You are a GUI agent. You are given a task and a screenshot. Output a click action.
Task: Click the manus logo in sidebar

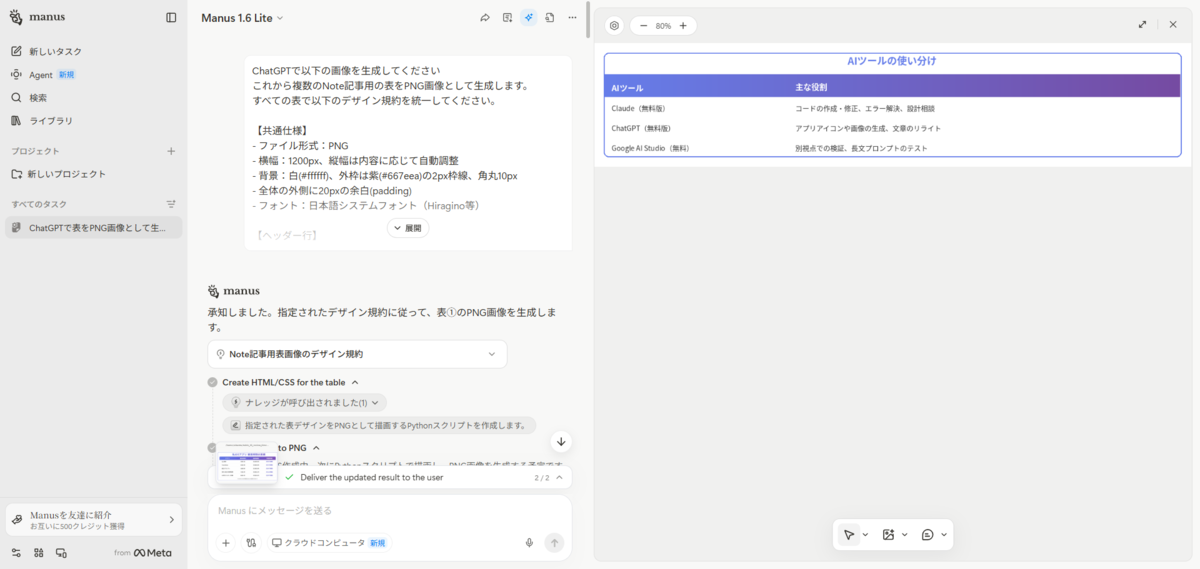pos(36,17)
